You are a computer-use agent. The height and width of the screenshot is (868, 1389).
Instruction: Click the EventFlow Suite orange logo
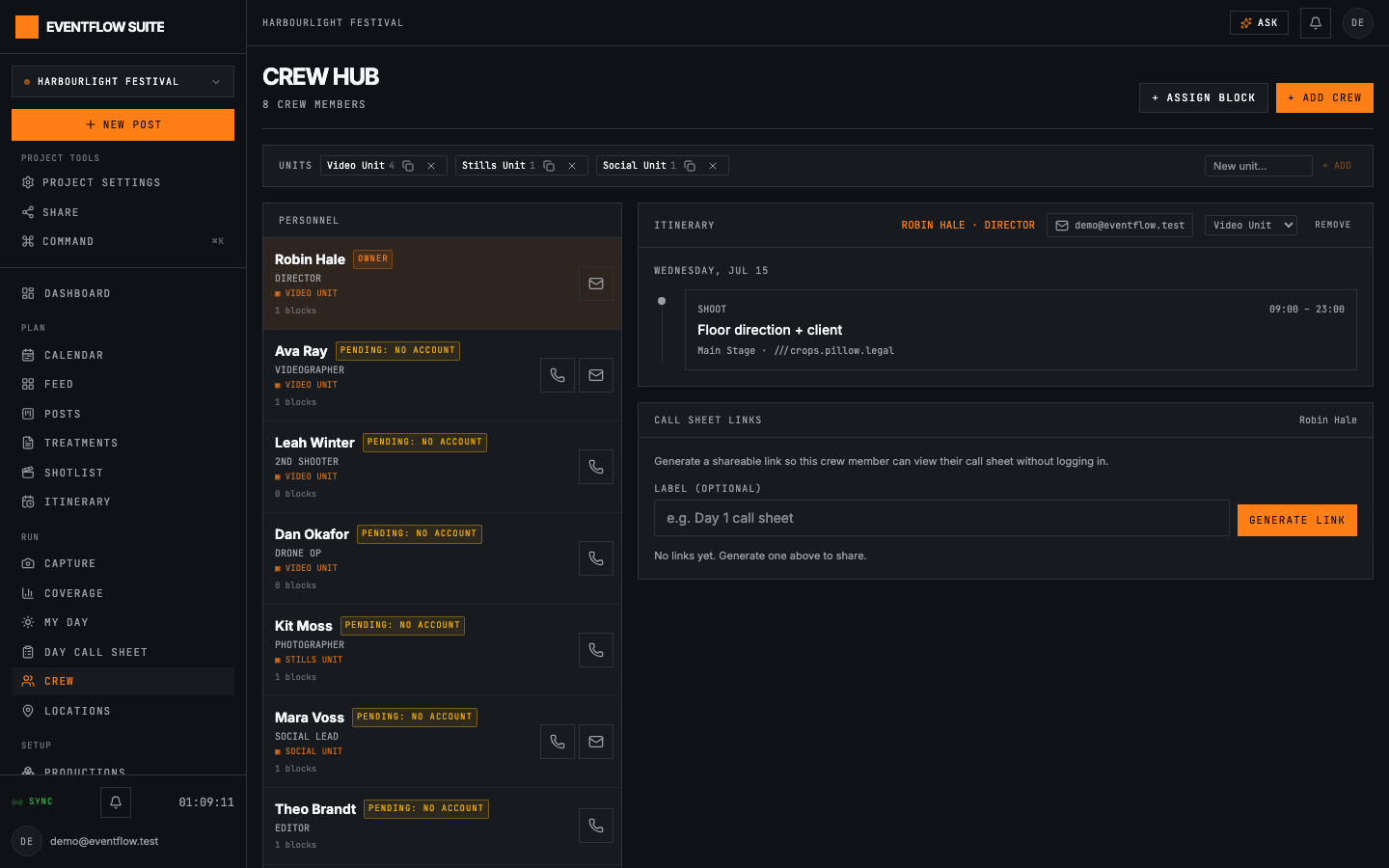27,27
